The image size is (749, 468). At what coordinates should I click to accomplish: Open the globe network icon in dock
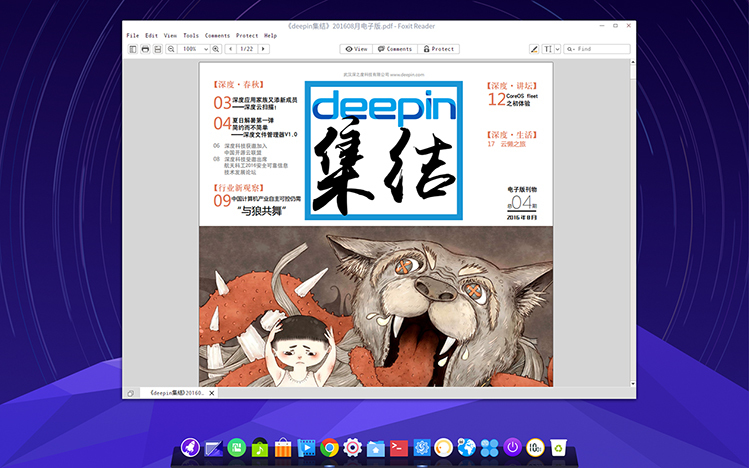466,447
